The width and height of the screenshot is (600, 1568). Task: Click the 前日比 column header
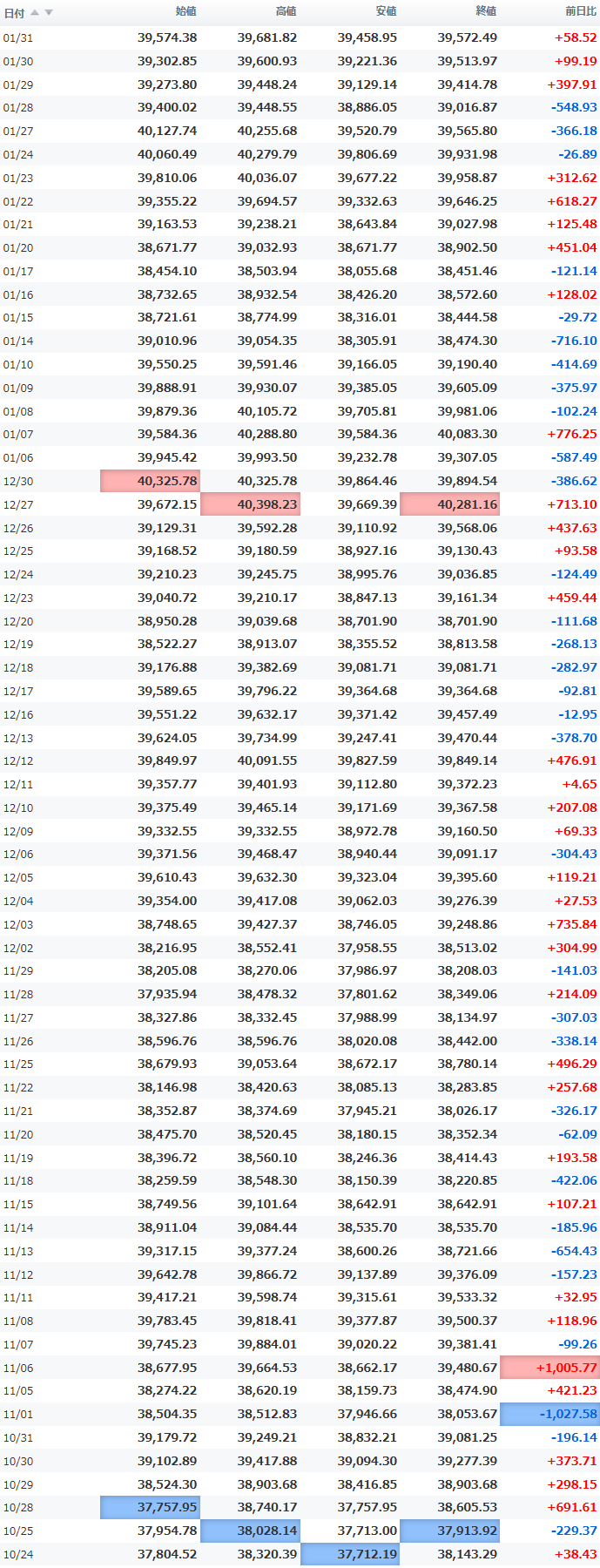coord(581,11)
